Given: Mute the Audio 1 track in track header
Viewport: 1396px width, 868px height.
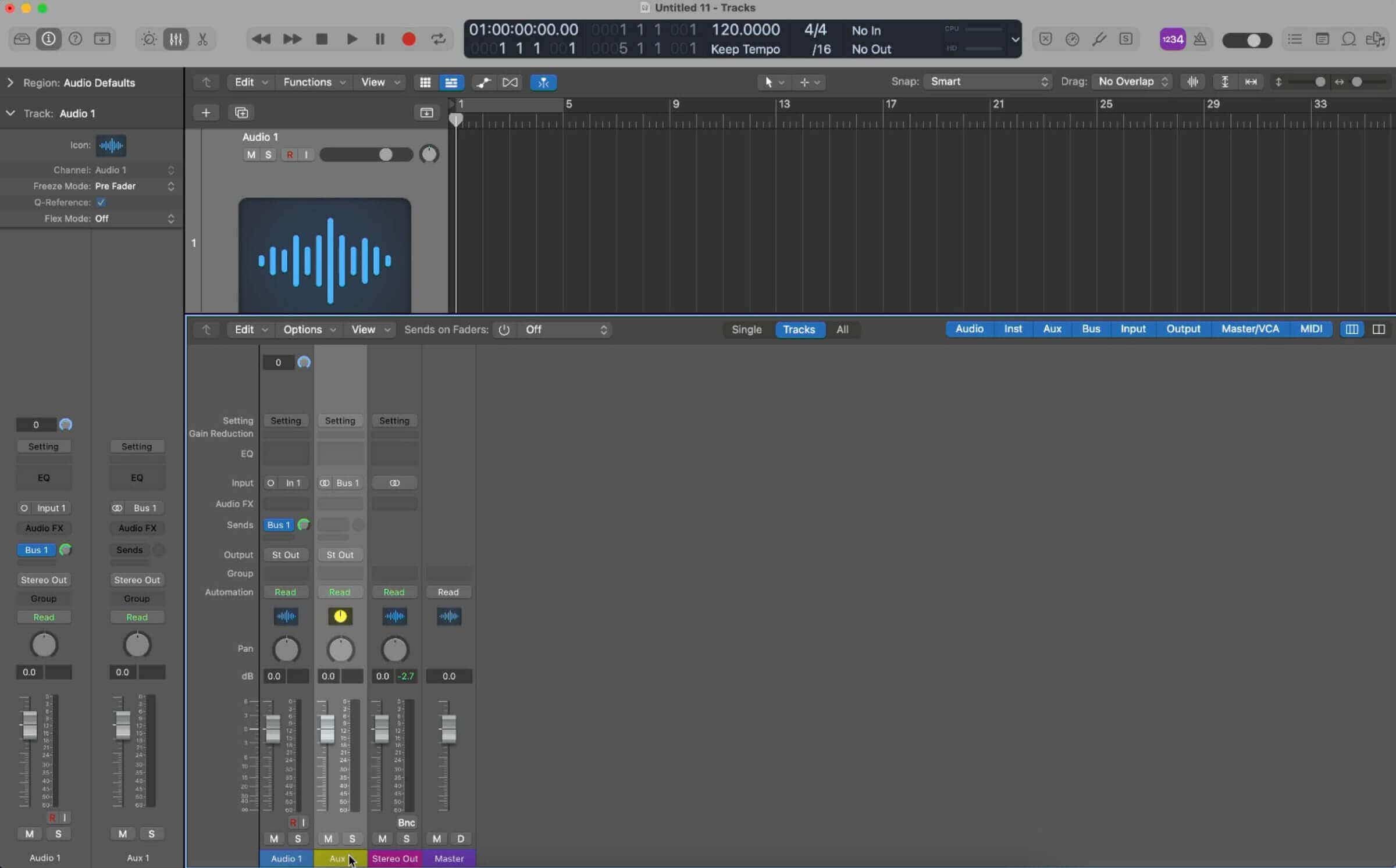Looking at the screenshot, I should (x=251, y=155).
